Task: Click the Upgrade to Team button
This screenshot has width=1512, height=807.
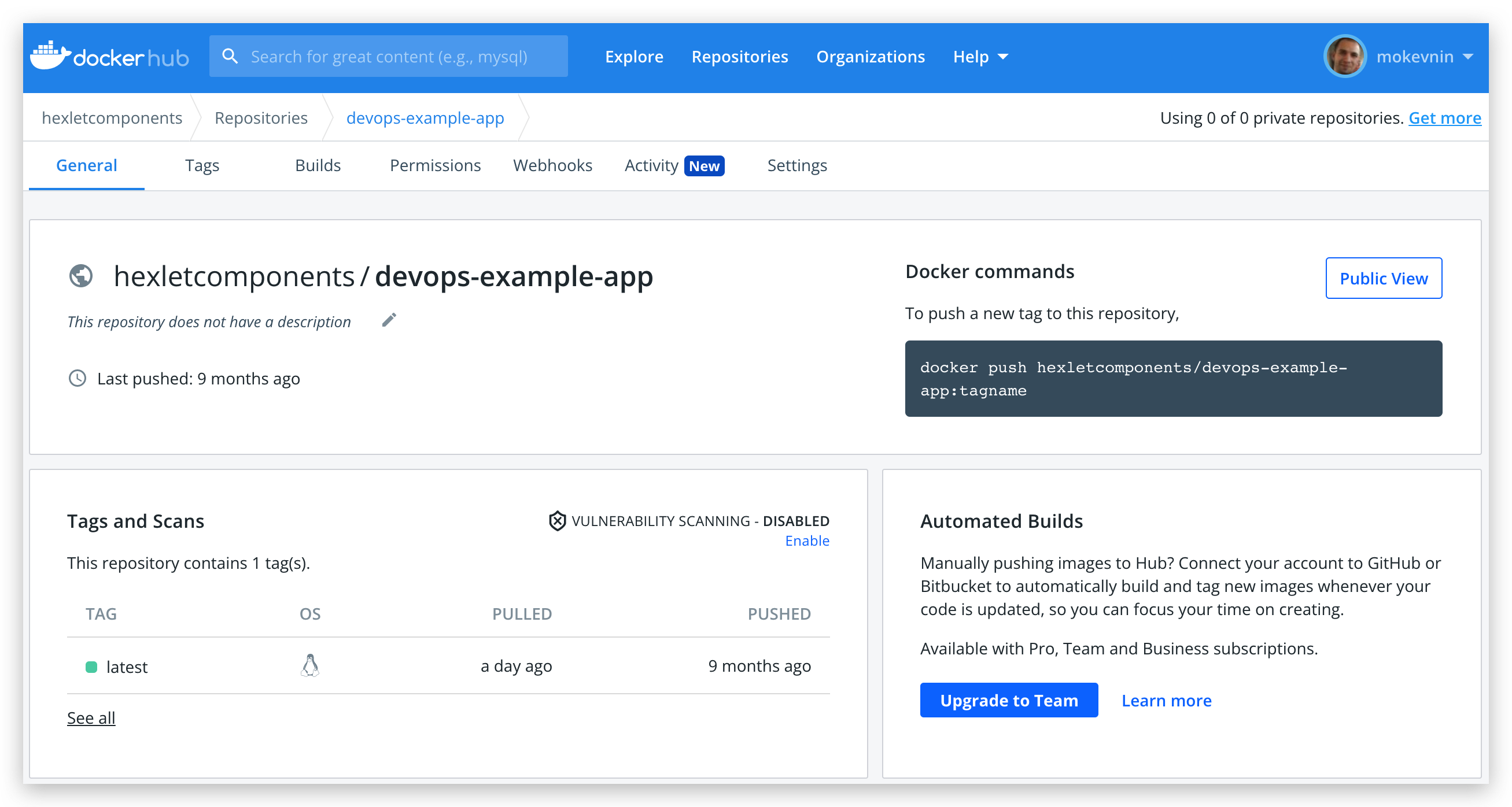Action: coord(1008,699)
